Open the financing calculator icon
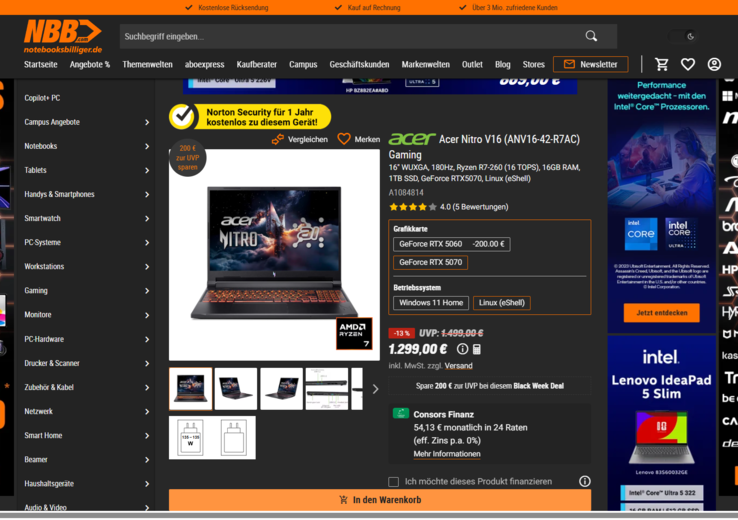 (x=476, y=349)
